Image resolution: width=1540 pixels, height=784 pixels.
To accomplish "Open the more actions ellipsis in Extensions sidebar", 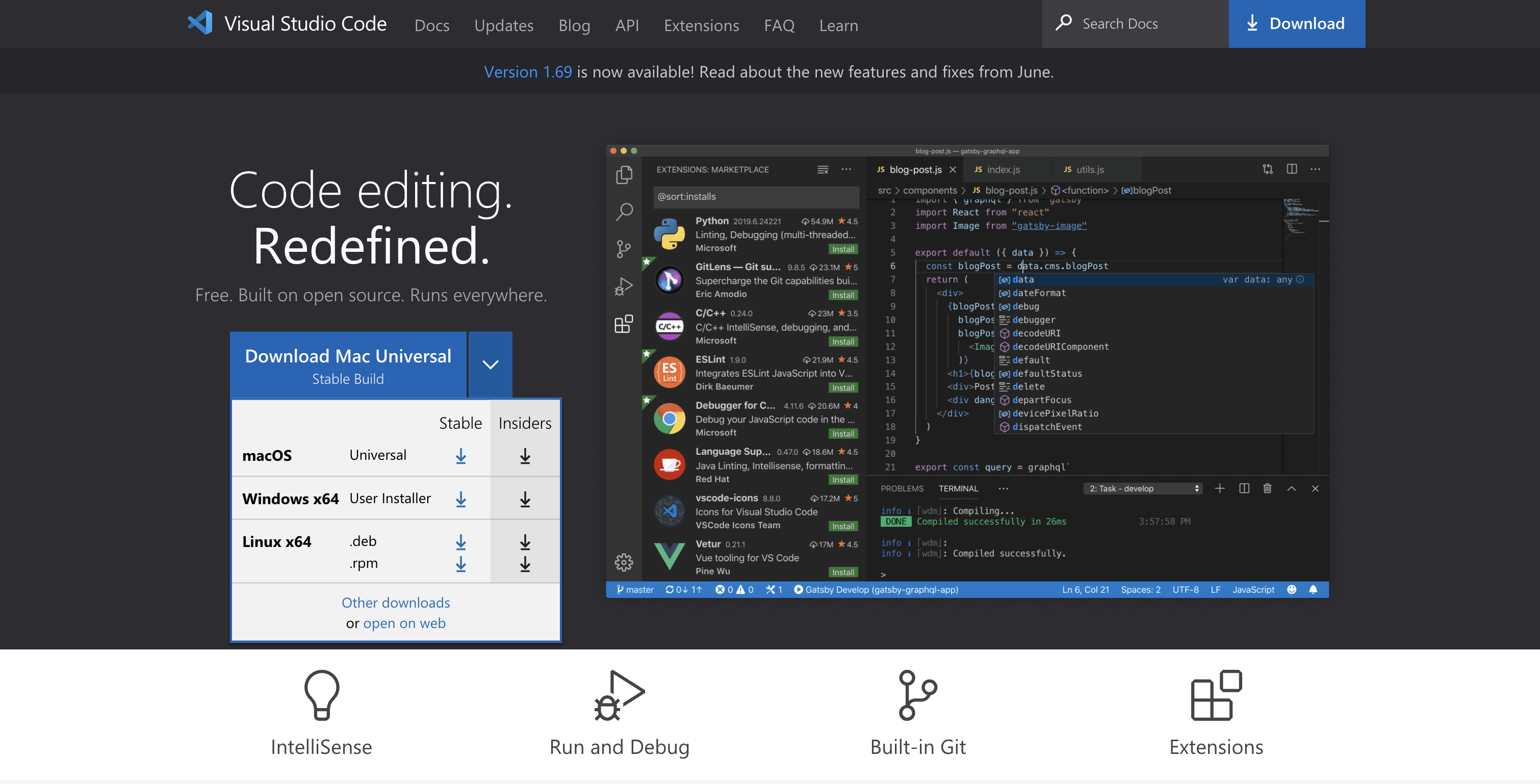I will [846, 169].
